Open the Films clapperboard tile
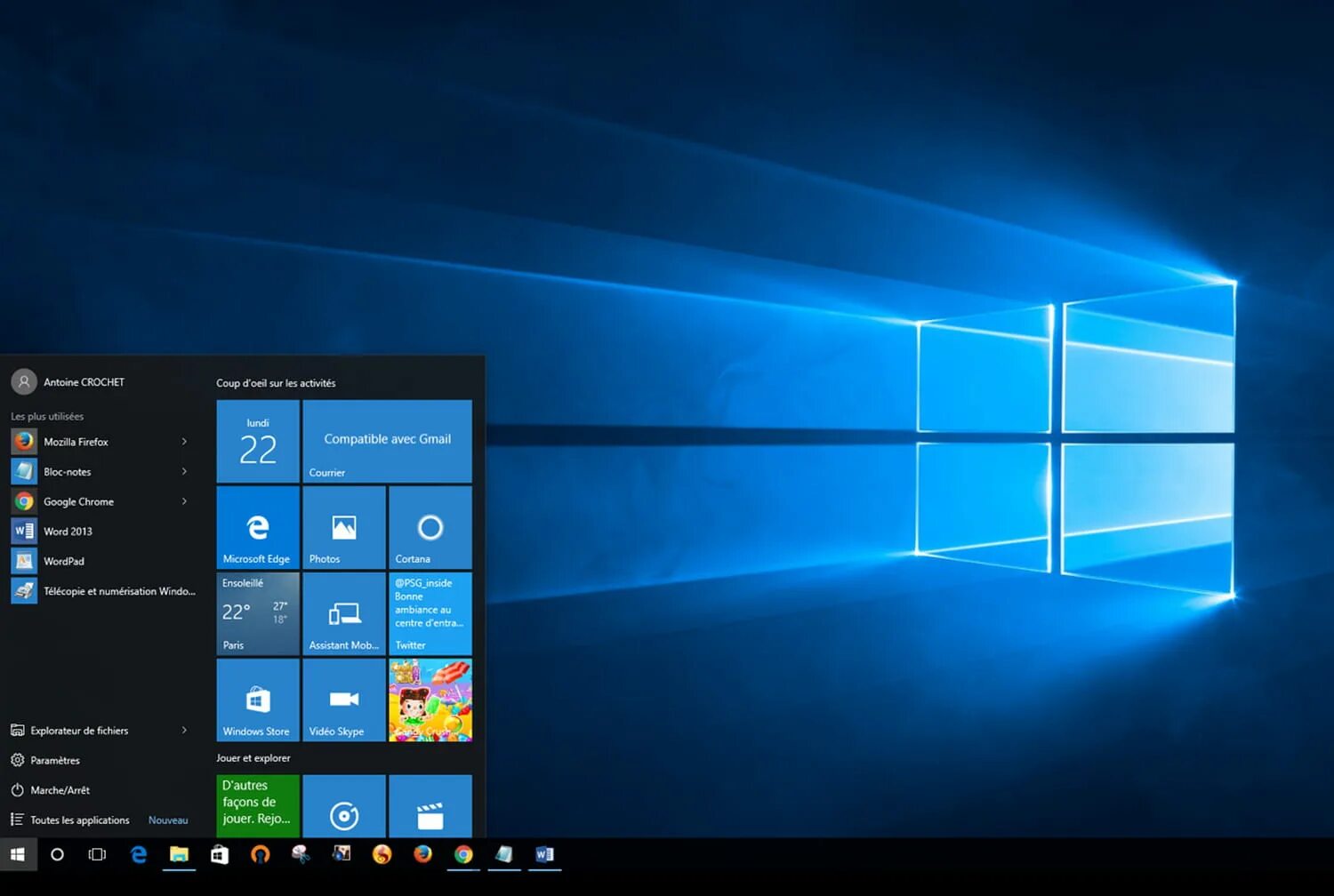 click(430, 806)
